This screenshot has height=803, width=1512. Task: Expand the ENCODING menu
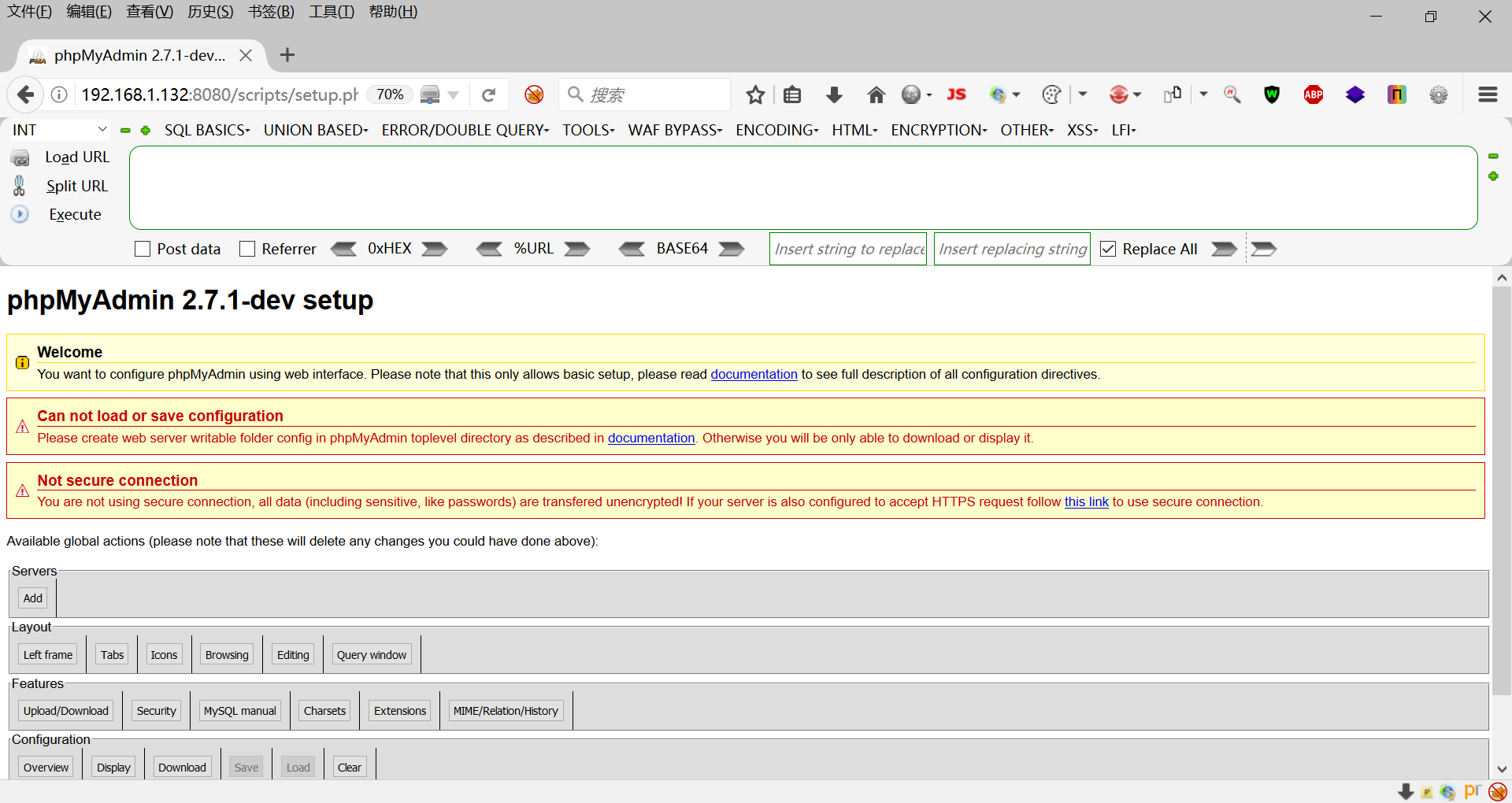point(777,130)
